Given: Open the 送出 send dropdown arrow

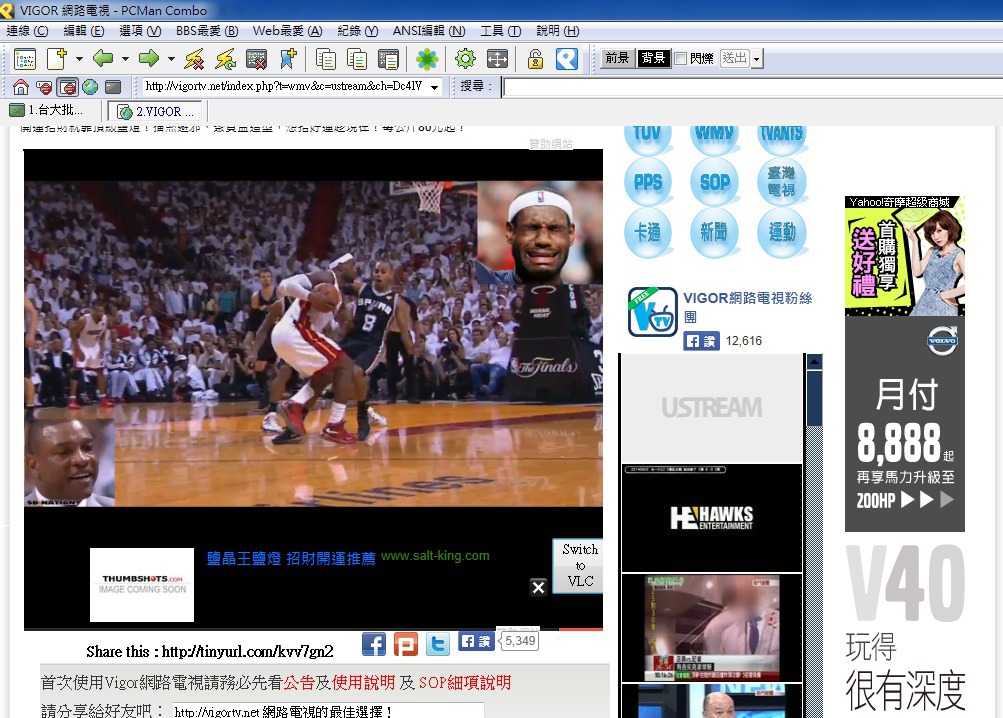Looking at the screenshot, I should pyautogui.click(x=757, y=59).
